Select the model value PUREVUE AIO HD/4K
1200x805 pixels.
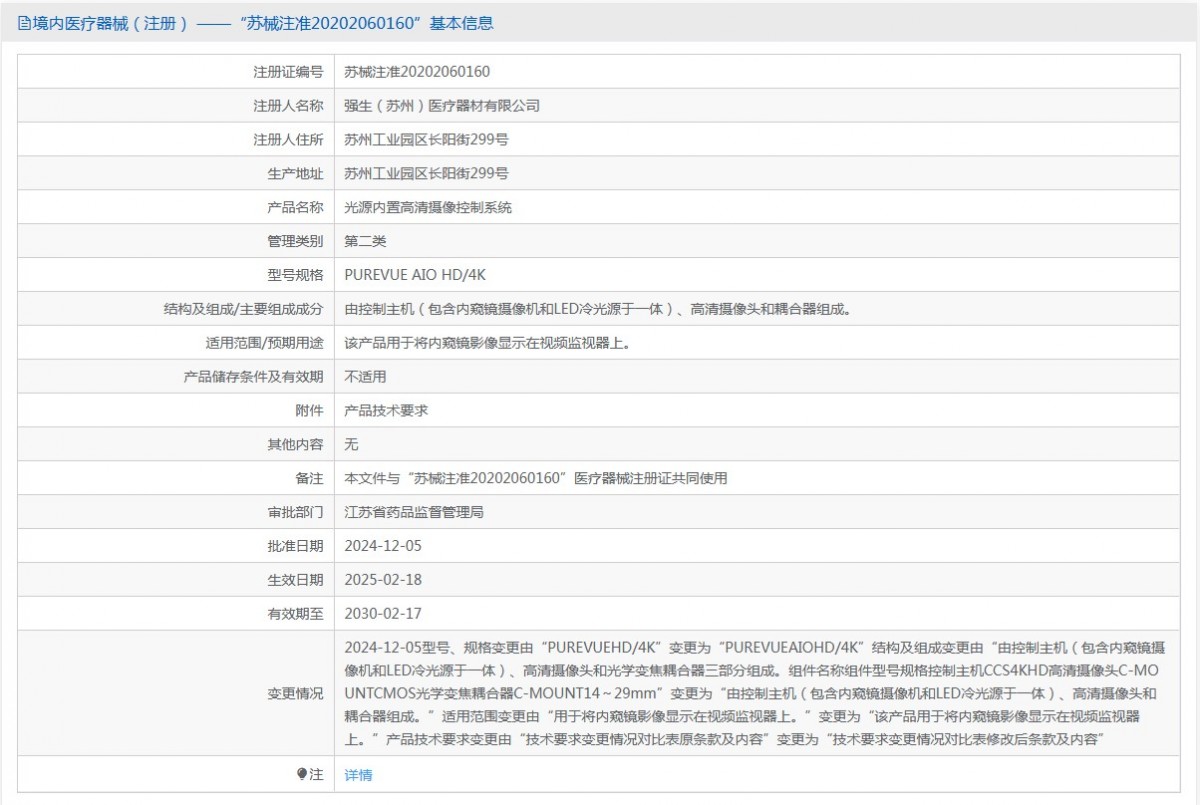pyautogui.click(x=415, y=275)
